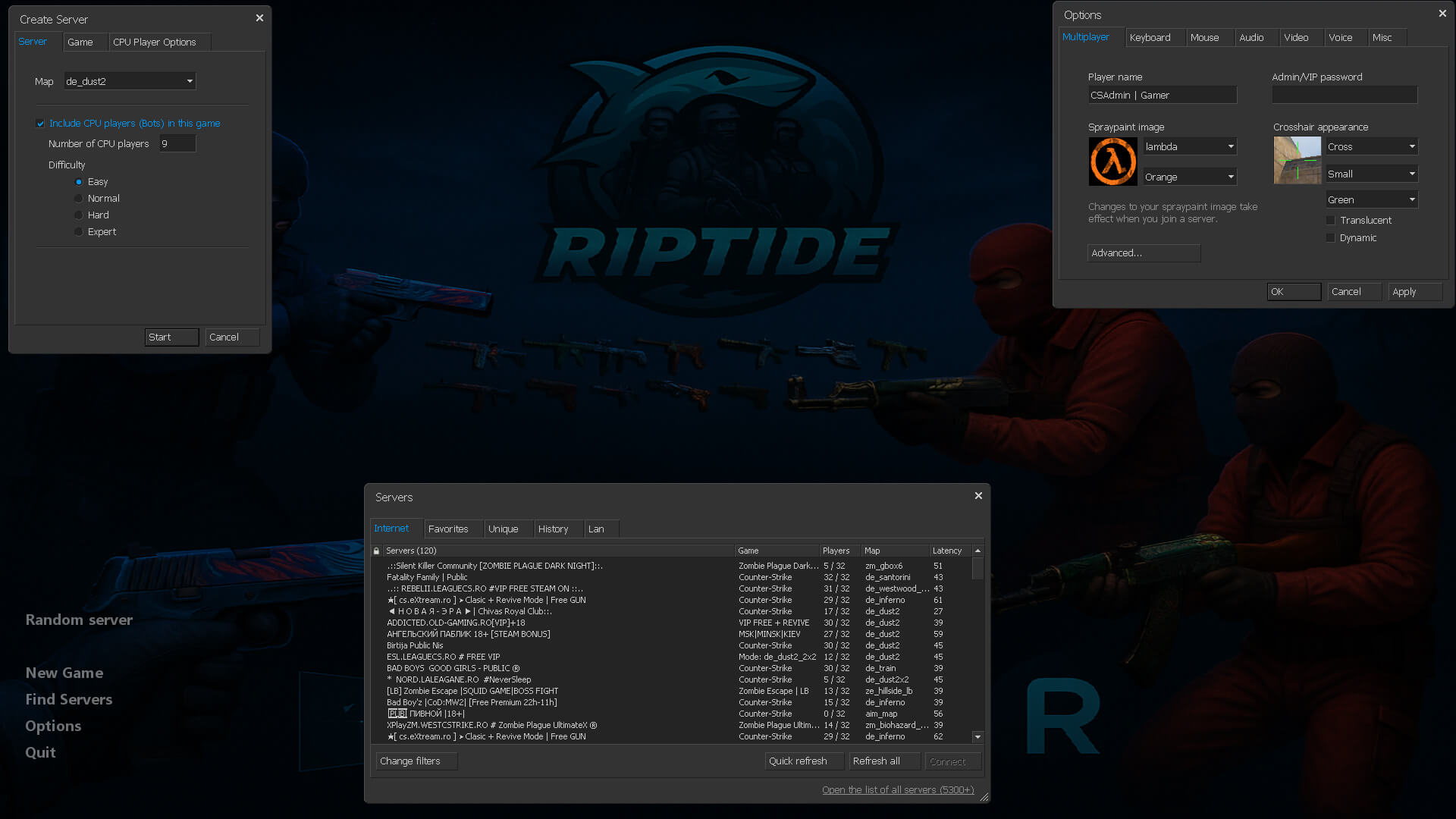Click the Player name input field
Image resolution: width=1456 pixels, height=819 pixels.
[1162, 95]
